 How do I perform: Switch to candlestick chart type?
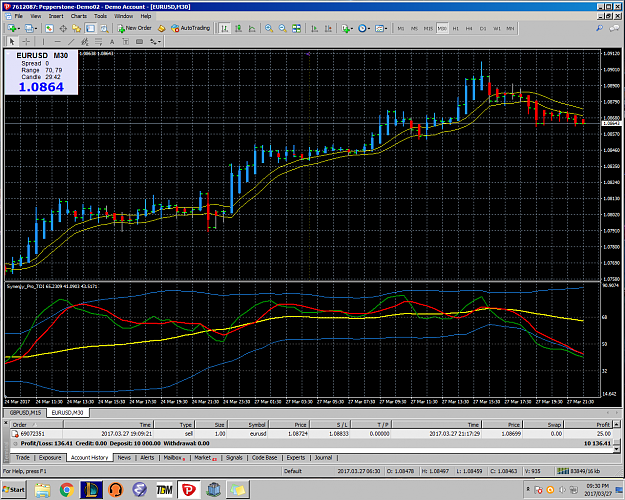[x=238, y=28]
